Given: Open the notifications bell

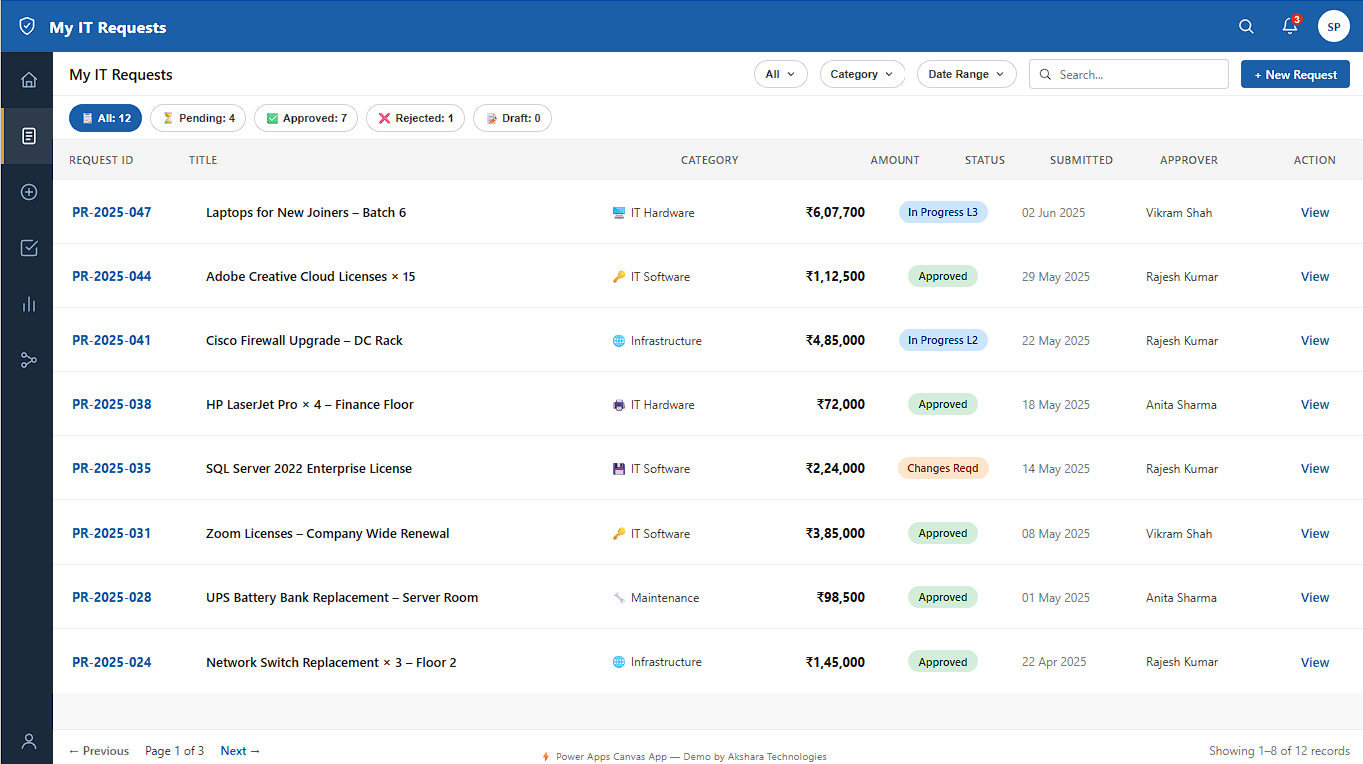Looking at the screenshot, I should point(1291,26).
